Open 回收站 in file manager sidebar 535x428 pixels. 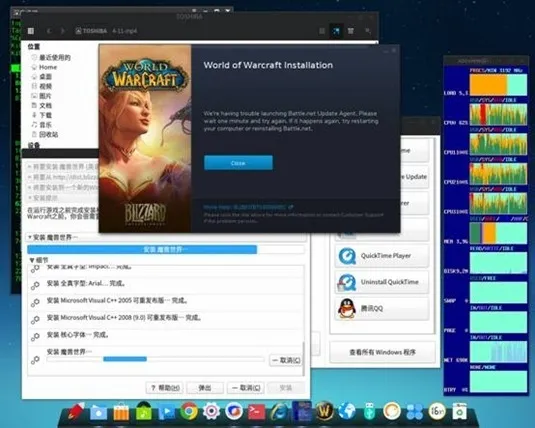pos(44,134)
